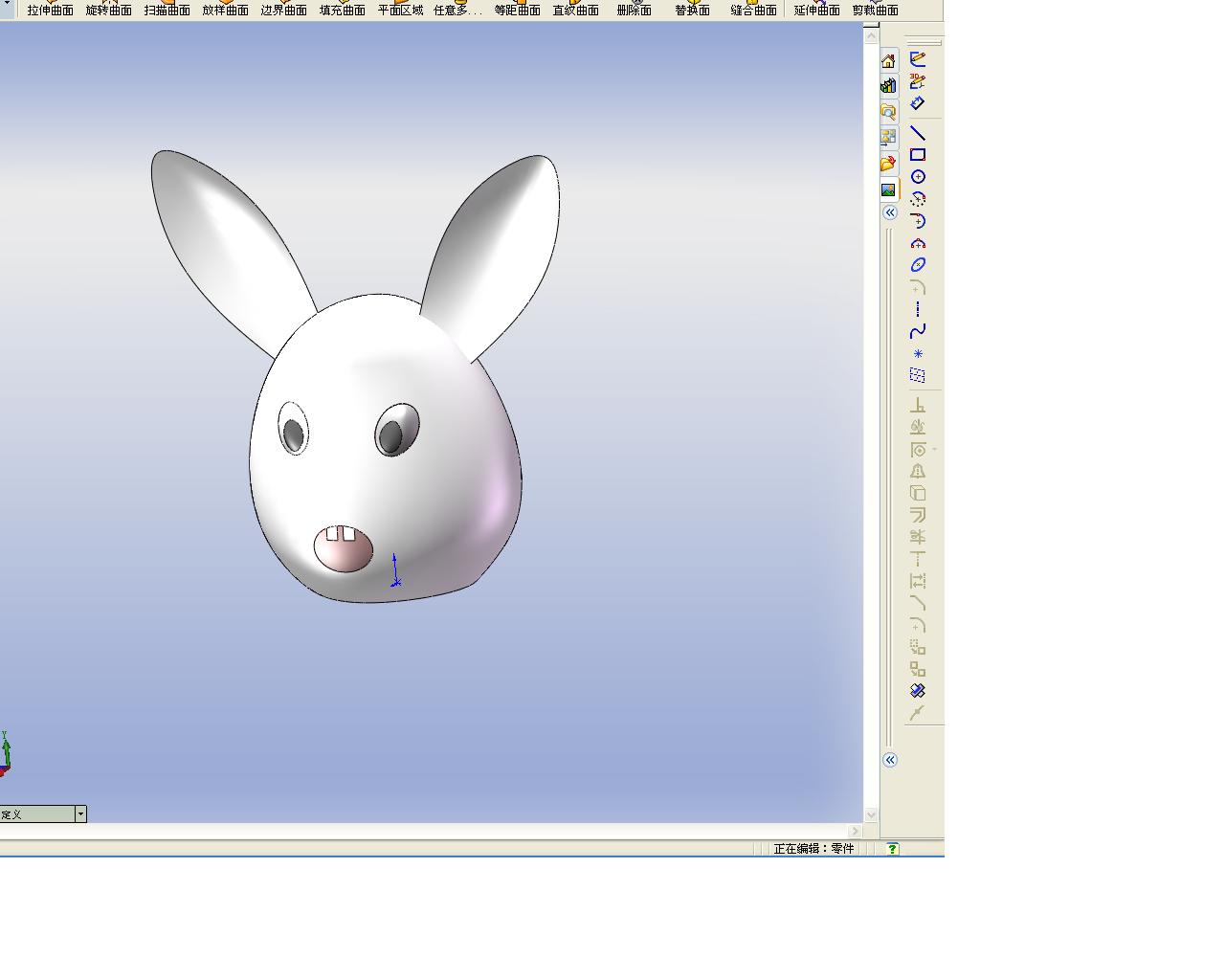
Task: Click the vertical scrollbar down arrow
Action: pyautogui.click(x=871, y=814)
